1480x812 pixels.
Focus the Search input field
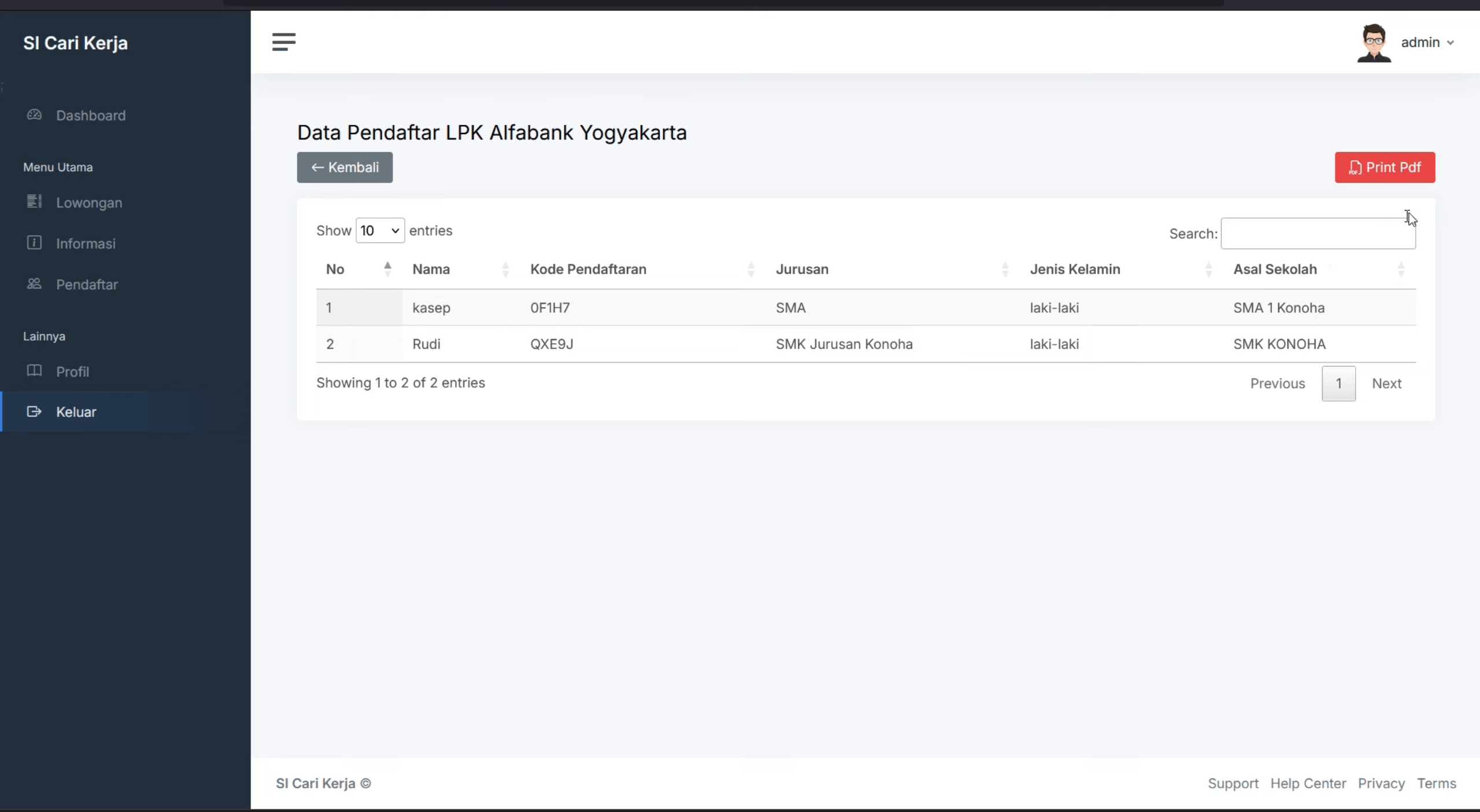pyautogui.click(x=1318, y=234)
